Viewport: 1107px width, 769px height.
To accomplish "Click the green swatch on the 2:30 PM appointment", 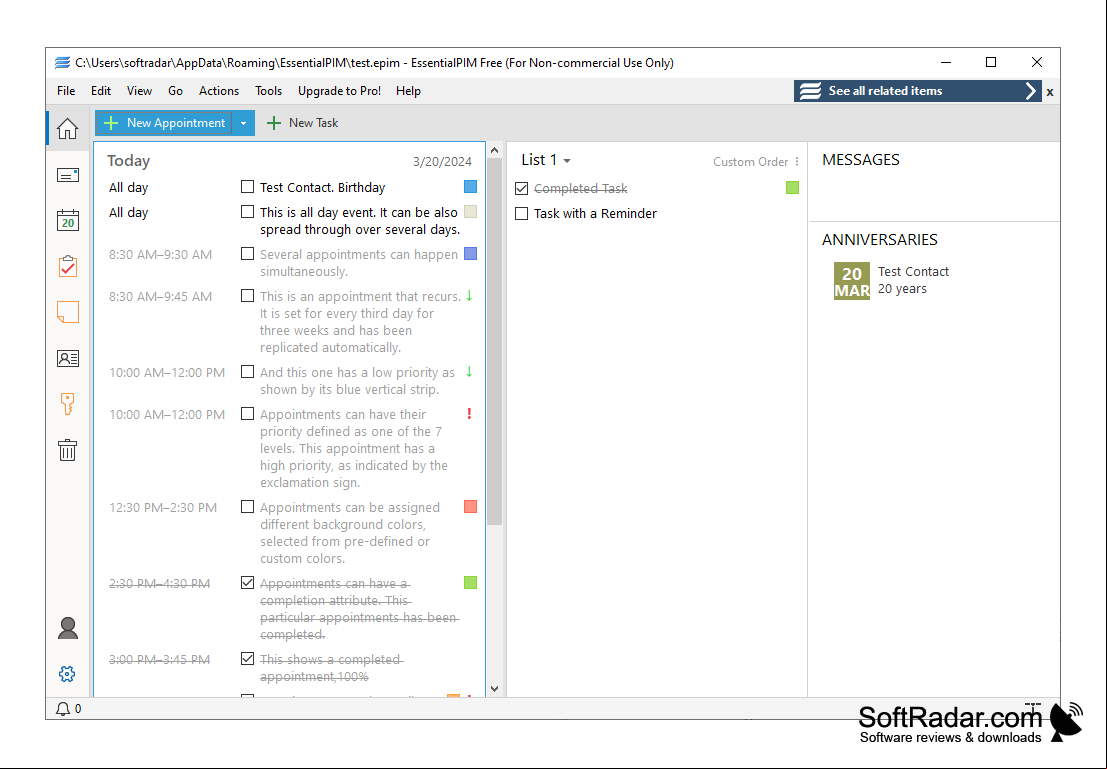I will click(x=470, y=583).
